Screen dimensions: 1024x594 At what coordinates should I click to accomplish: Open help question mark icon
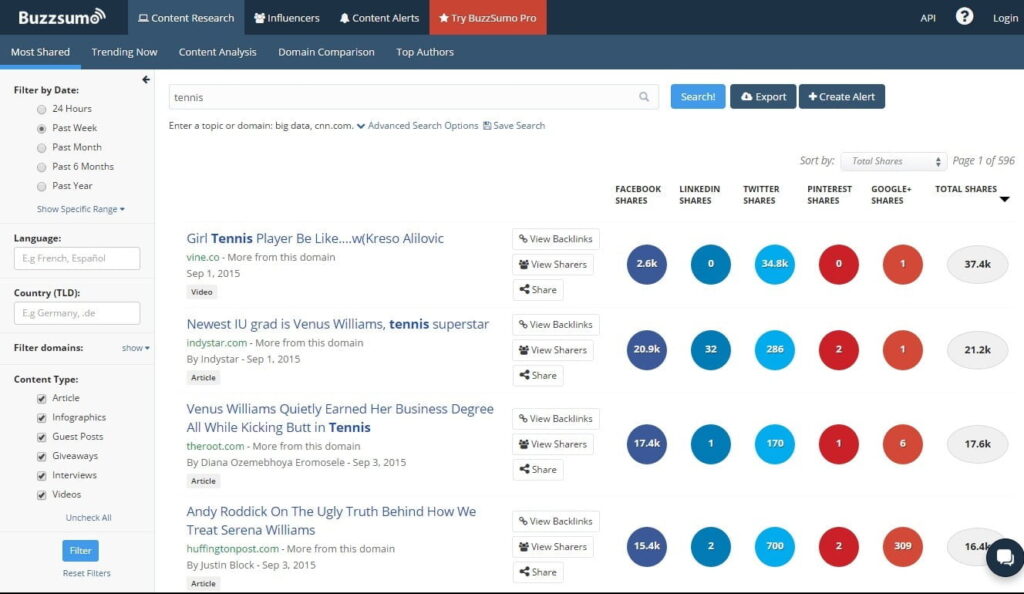pyautogui.click(x=964, y=16)
